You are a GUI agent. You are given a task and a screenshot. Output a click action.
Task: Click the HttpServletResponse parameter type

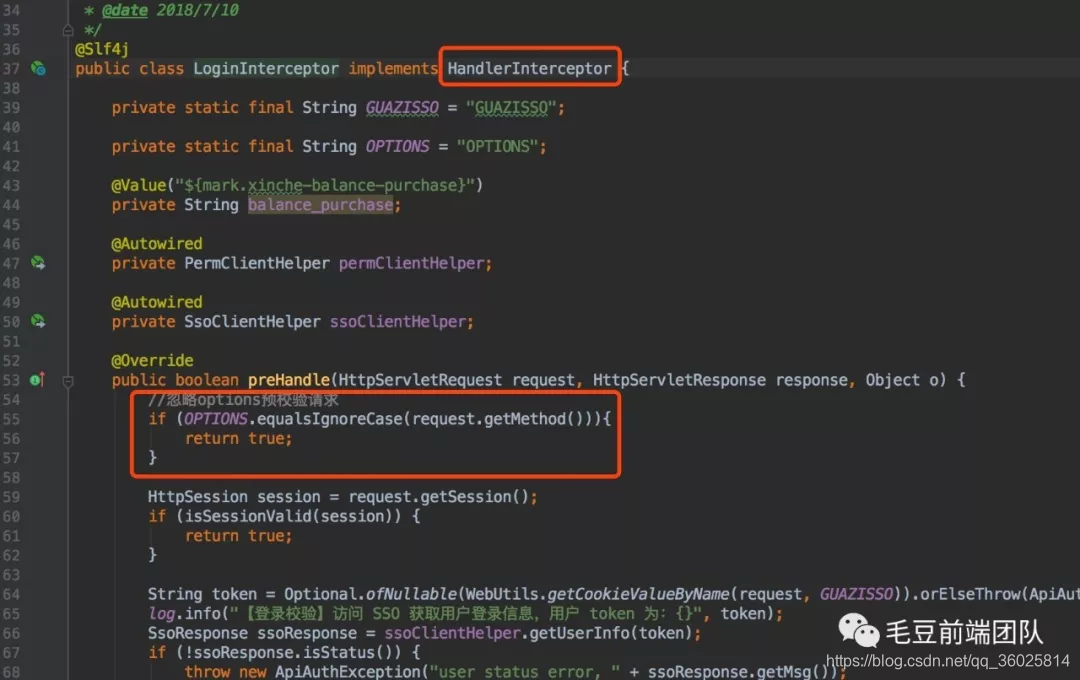coord(679,380)
